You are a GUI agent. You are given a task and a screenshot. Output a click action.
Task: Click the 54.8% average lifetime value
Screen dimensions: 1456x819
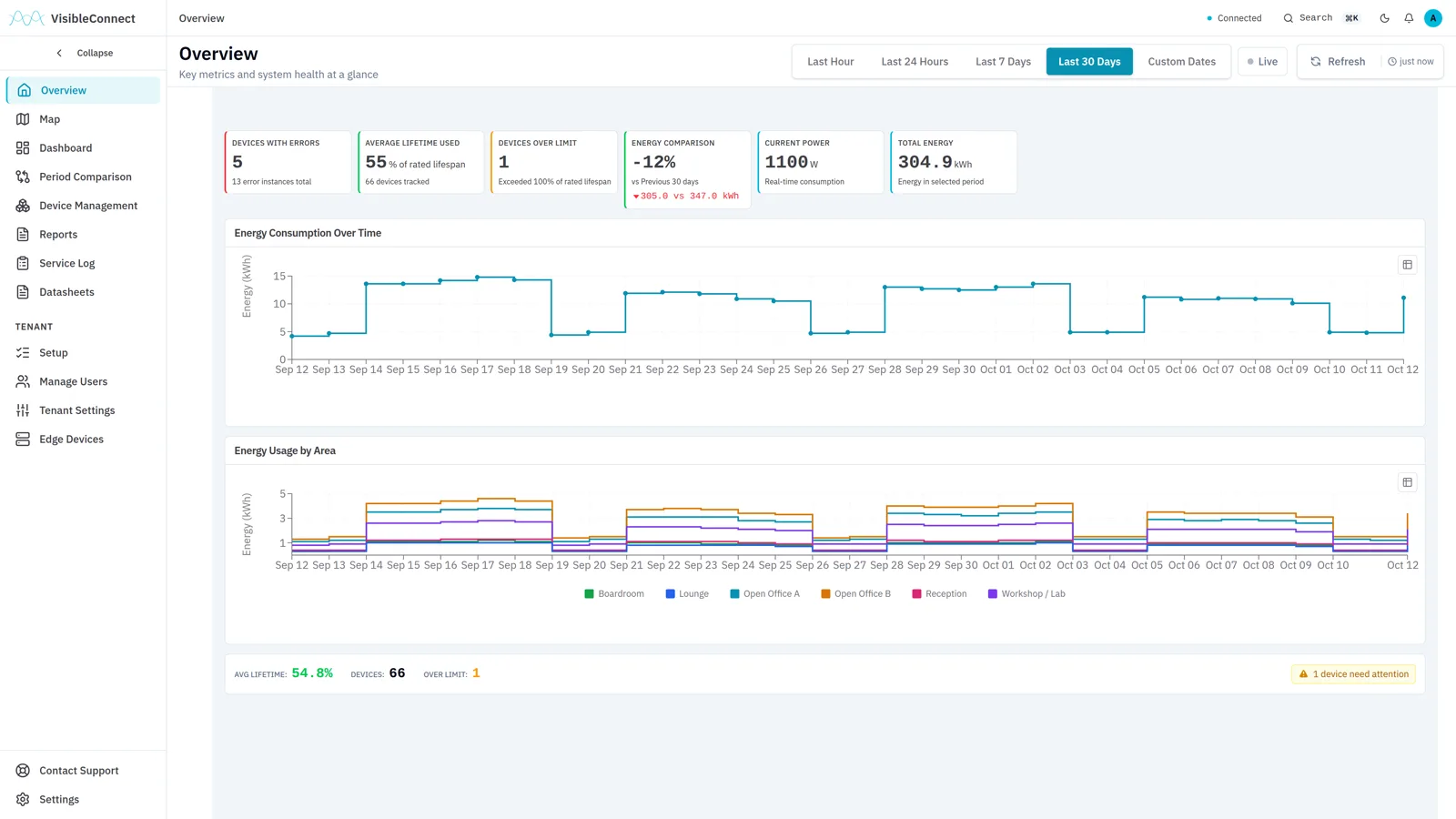312,673
